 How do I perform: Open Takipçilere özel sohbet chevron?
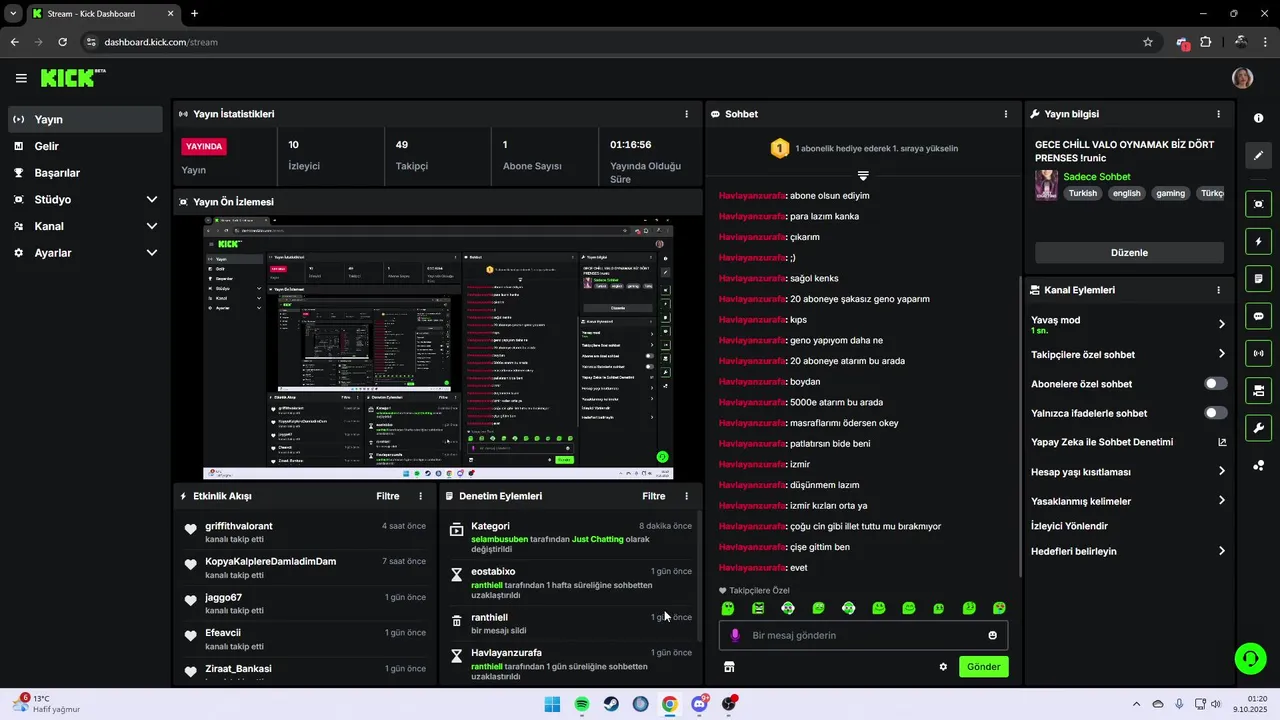tap(1221, 354)
